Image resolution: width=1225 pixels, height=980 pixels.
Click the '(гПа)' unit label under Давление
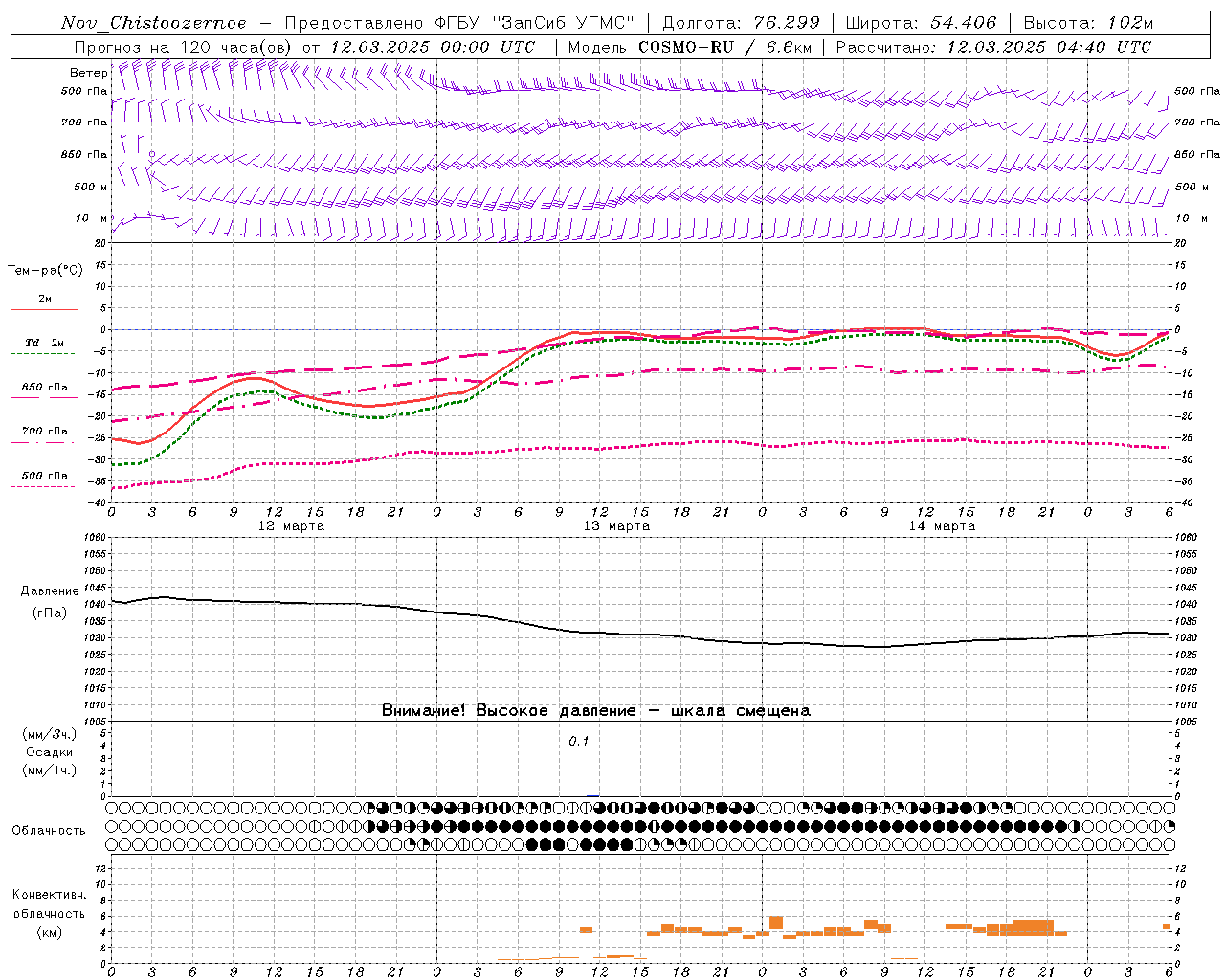pos(50,613)
